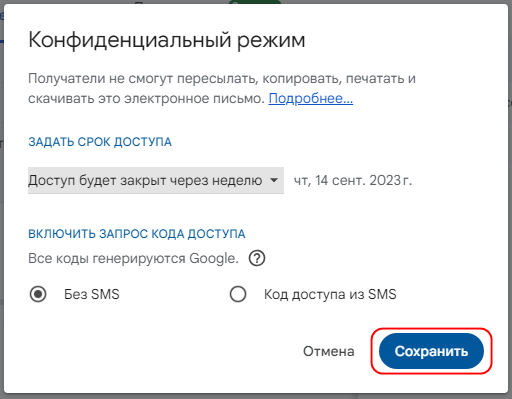Click the description text about recipients' restrictions
This screenshot has width=512, height=399.
pyautogui.click(x=222, y=88)
